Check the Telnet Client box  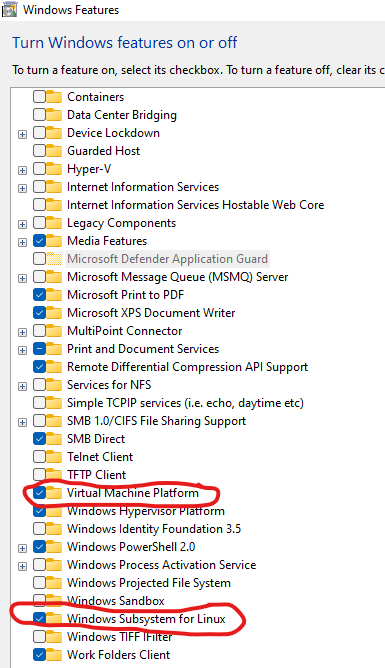tap(39, 457)
